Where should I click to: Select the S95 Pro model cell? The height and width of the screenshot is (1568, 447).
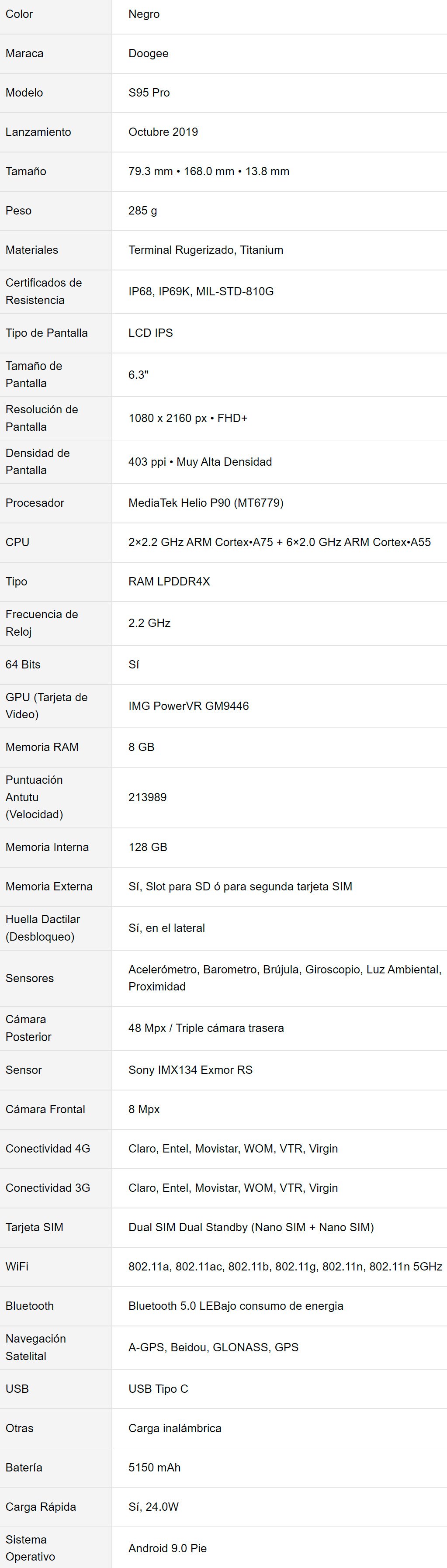tap(279, 93)
